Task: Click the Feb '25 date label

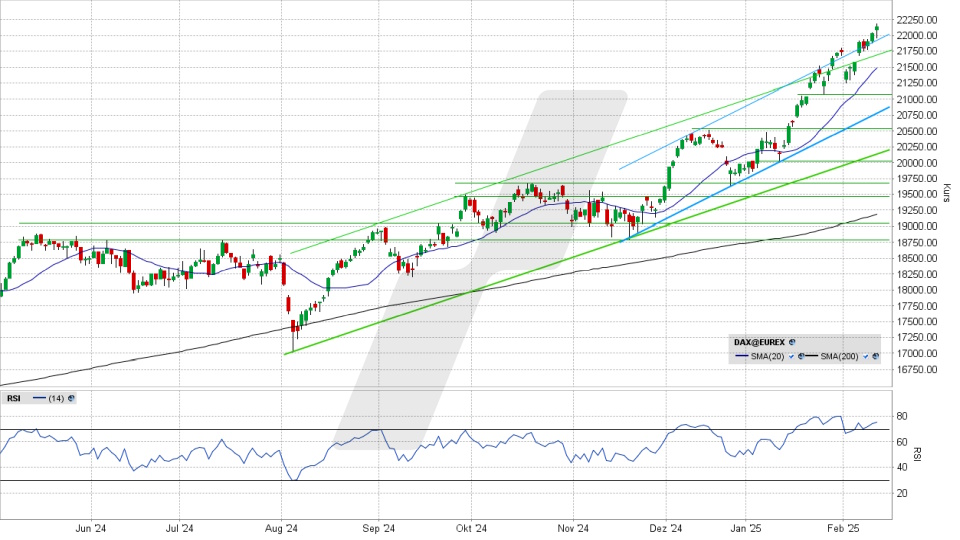Action: 843,528
